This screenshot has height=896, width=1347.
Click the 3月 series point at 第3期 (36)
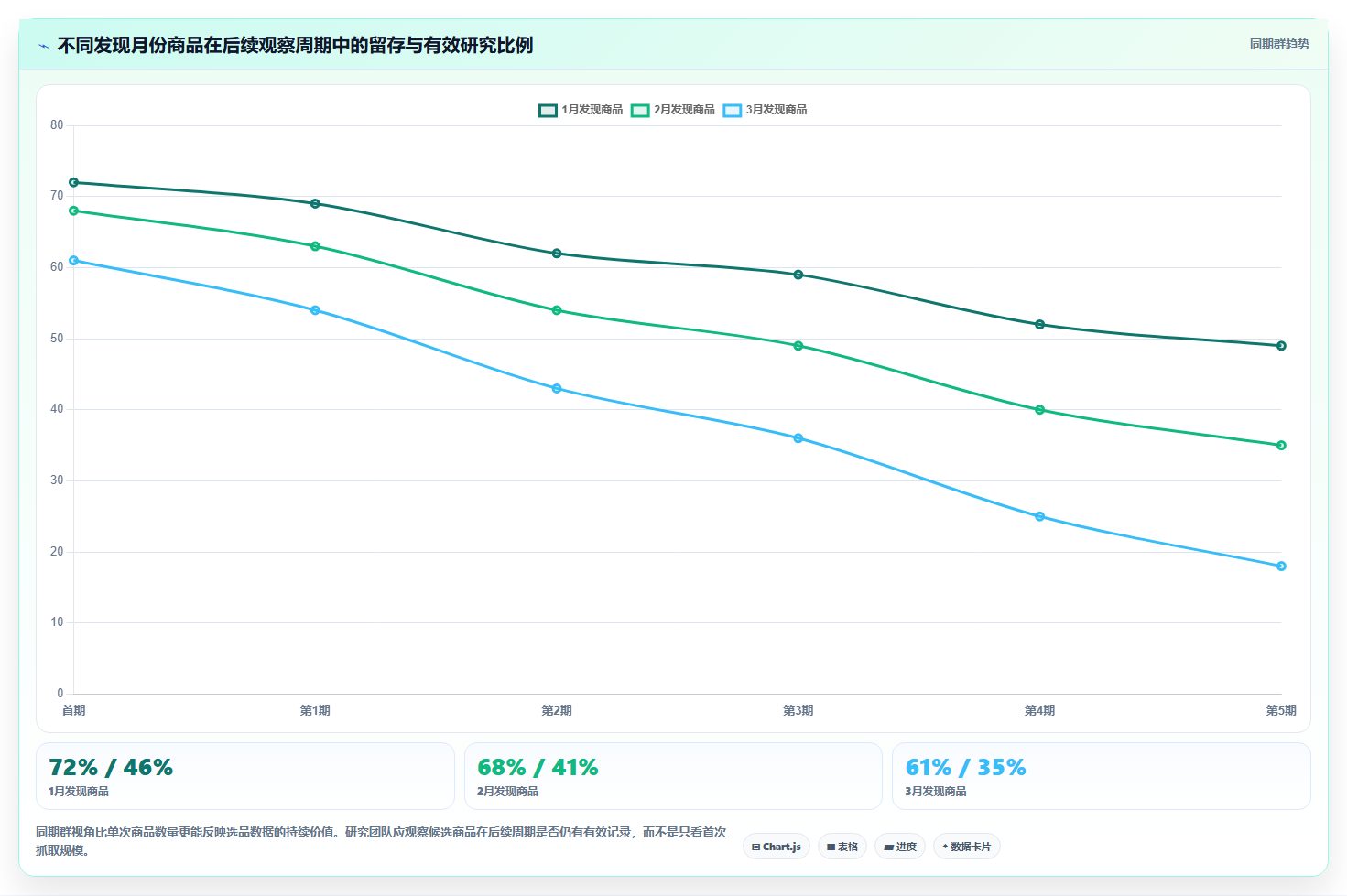798,438
